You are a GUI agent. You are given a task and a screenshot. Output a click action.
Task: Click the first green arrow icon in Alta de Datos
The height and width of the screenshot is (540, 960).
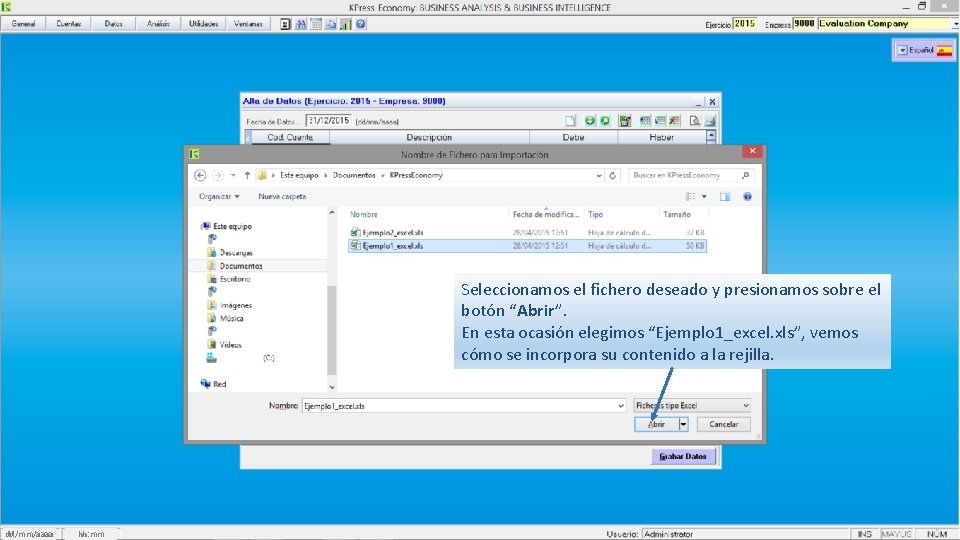coord(590,121)
